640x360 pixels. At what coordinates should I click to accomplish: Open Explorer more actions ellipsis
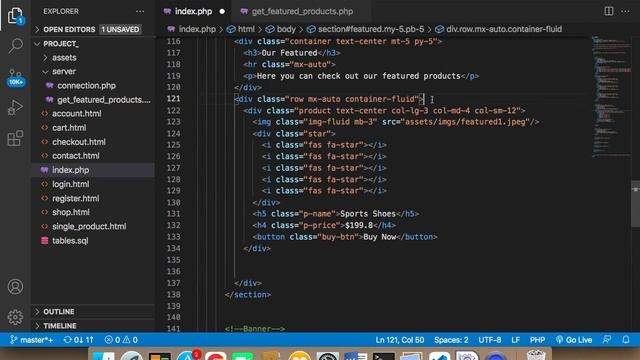(x=140, y=11)
